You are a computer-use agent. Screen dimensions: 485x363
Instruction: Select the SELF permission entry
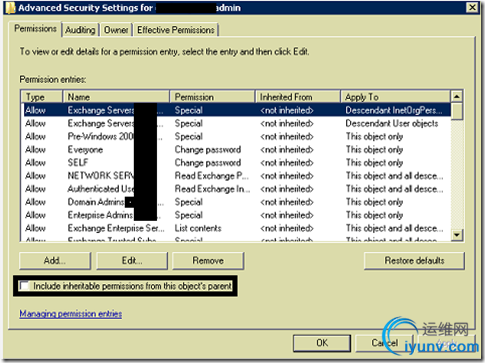tap(237, 163)
